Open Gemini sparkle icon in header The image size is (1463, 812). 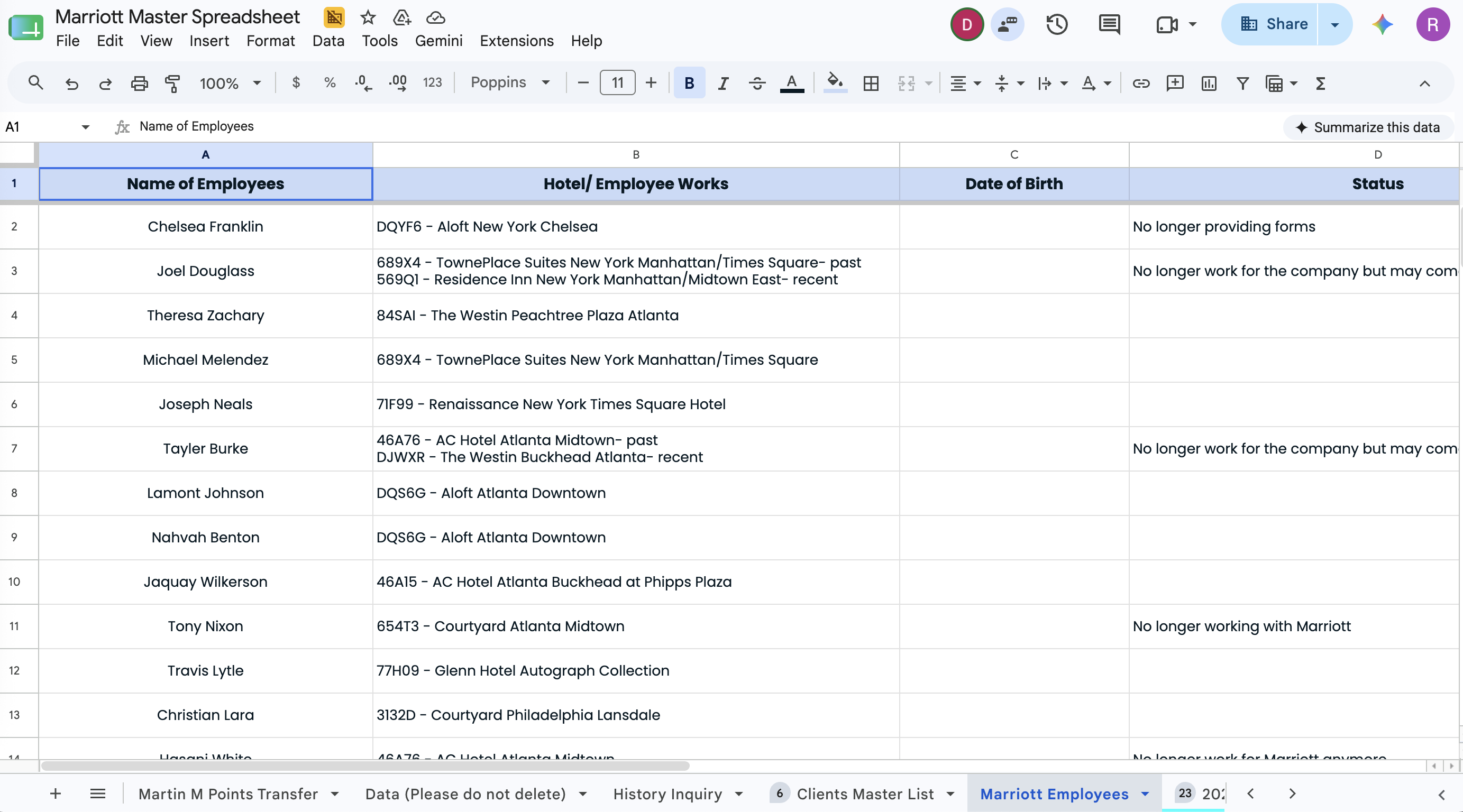click(x=1383, y=24)
